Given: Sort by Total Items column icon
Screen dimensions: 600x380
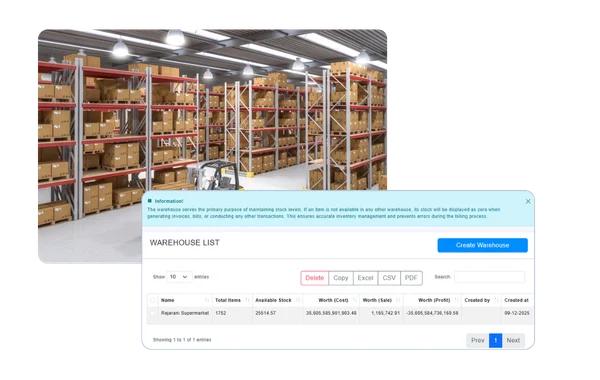Looking at the screenshot, I should coord(247,300).
